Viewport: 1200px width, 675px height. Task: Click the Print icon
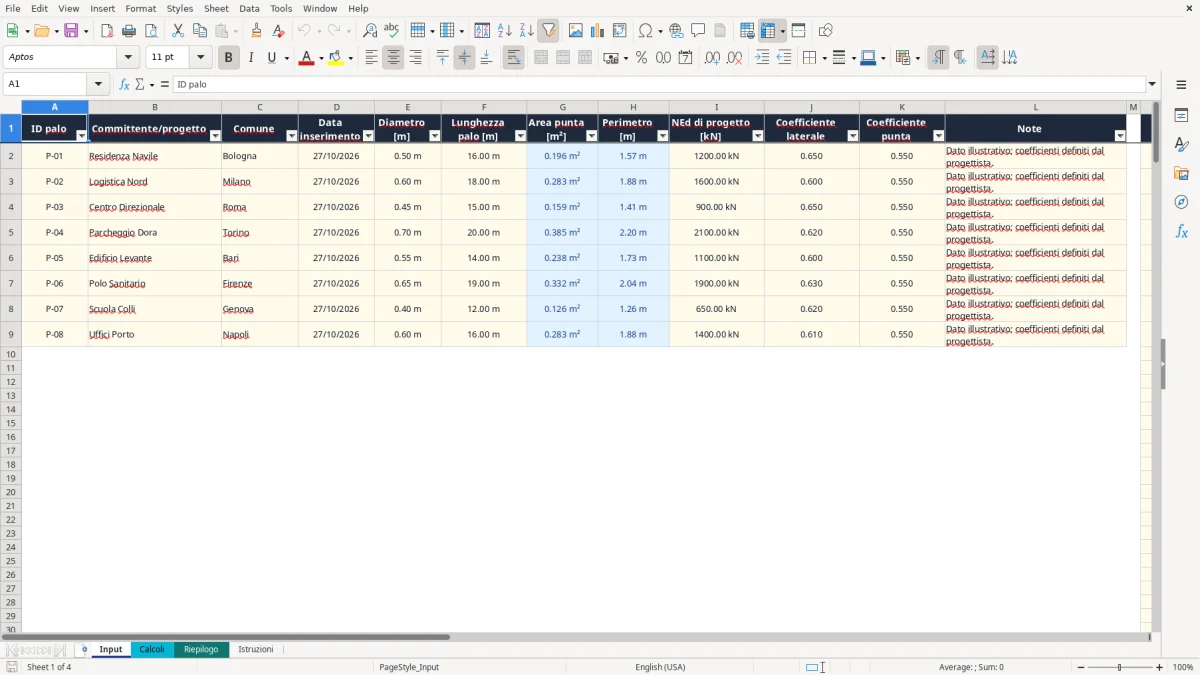tap(129, 31)
